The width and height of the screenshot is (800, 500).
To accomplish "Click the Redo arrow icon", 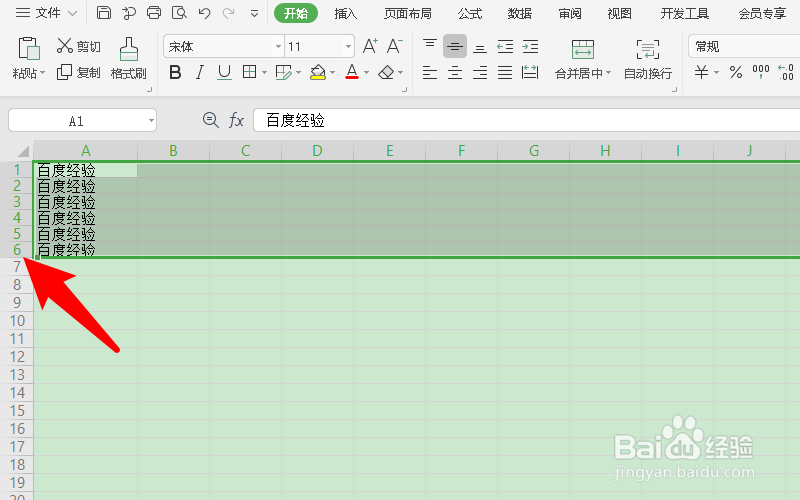I will click(228, 13).
